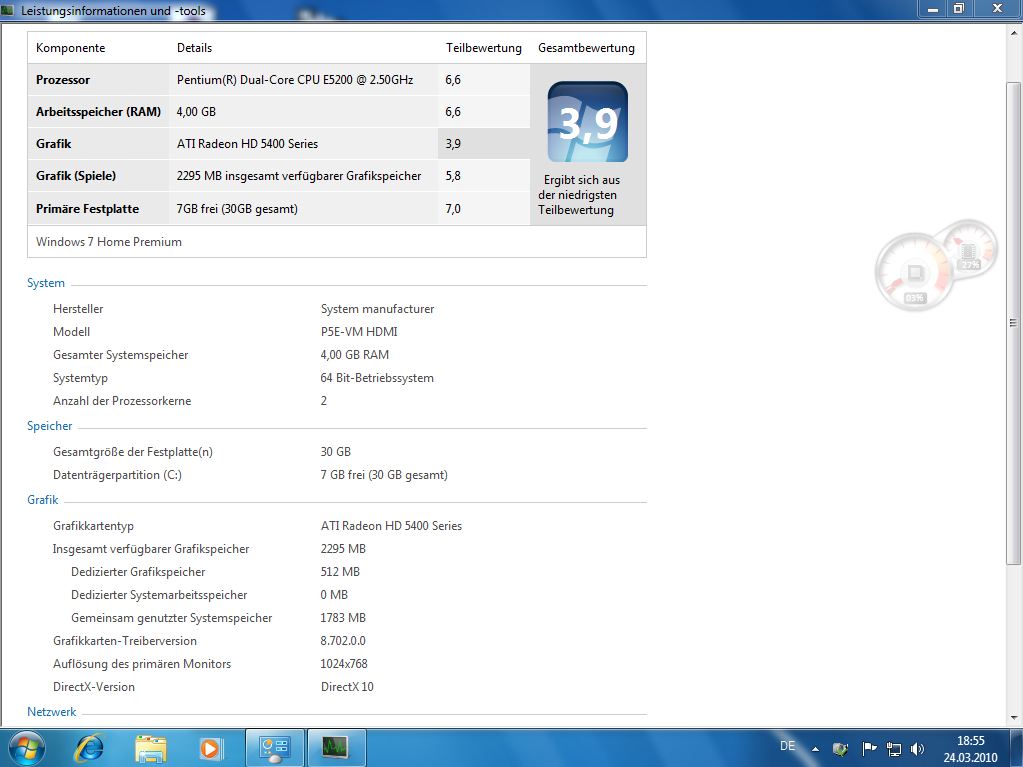Click the DirectX 10 value
The height and width of the screenshot is (767, 1023).
point(347,686)
